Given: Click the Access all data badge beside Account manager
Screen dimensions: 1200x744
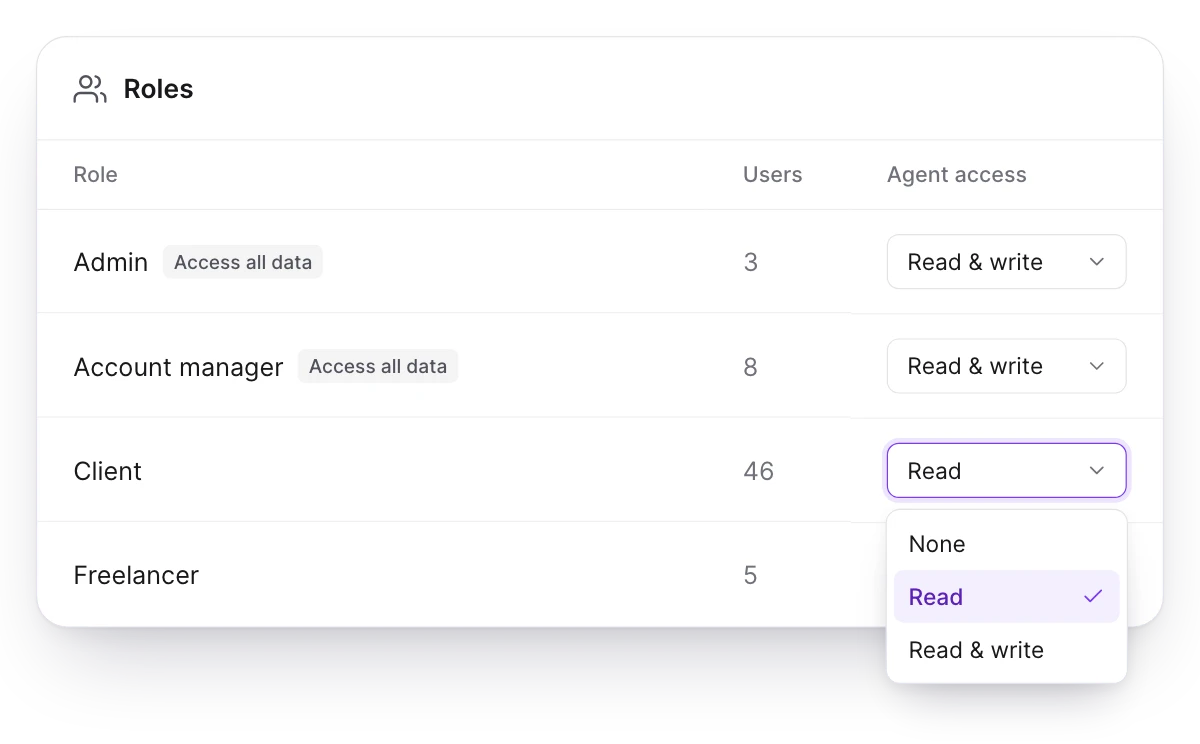Looking at the screenshot, I should pos(378,366).
